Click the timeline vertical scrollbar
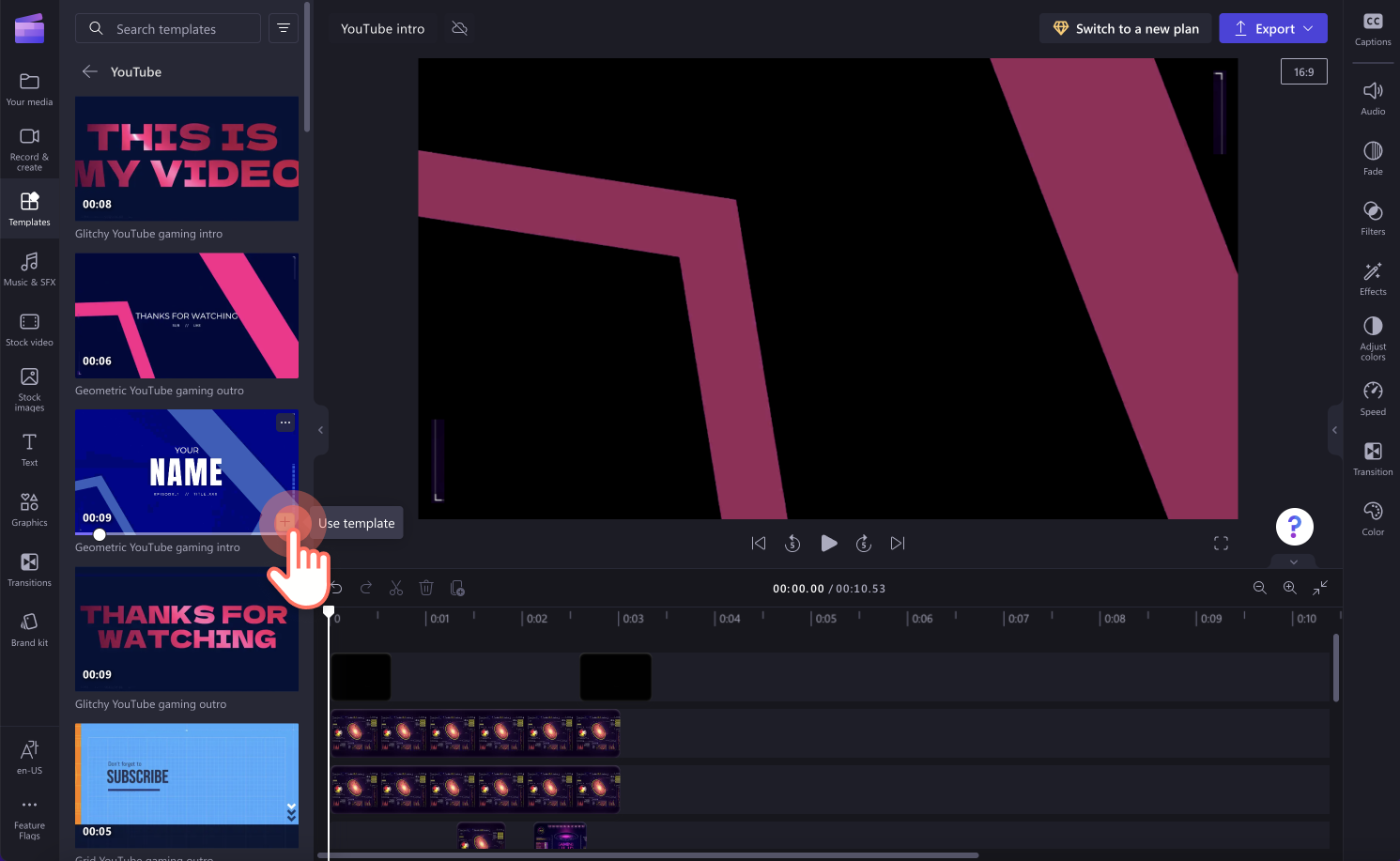 1336,668
